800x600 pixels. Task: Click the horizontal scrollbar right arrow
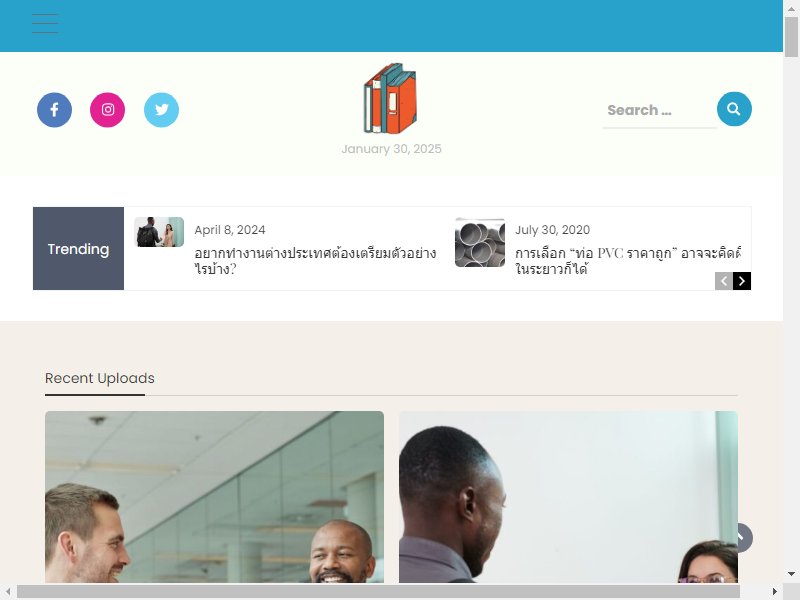775,592
